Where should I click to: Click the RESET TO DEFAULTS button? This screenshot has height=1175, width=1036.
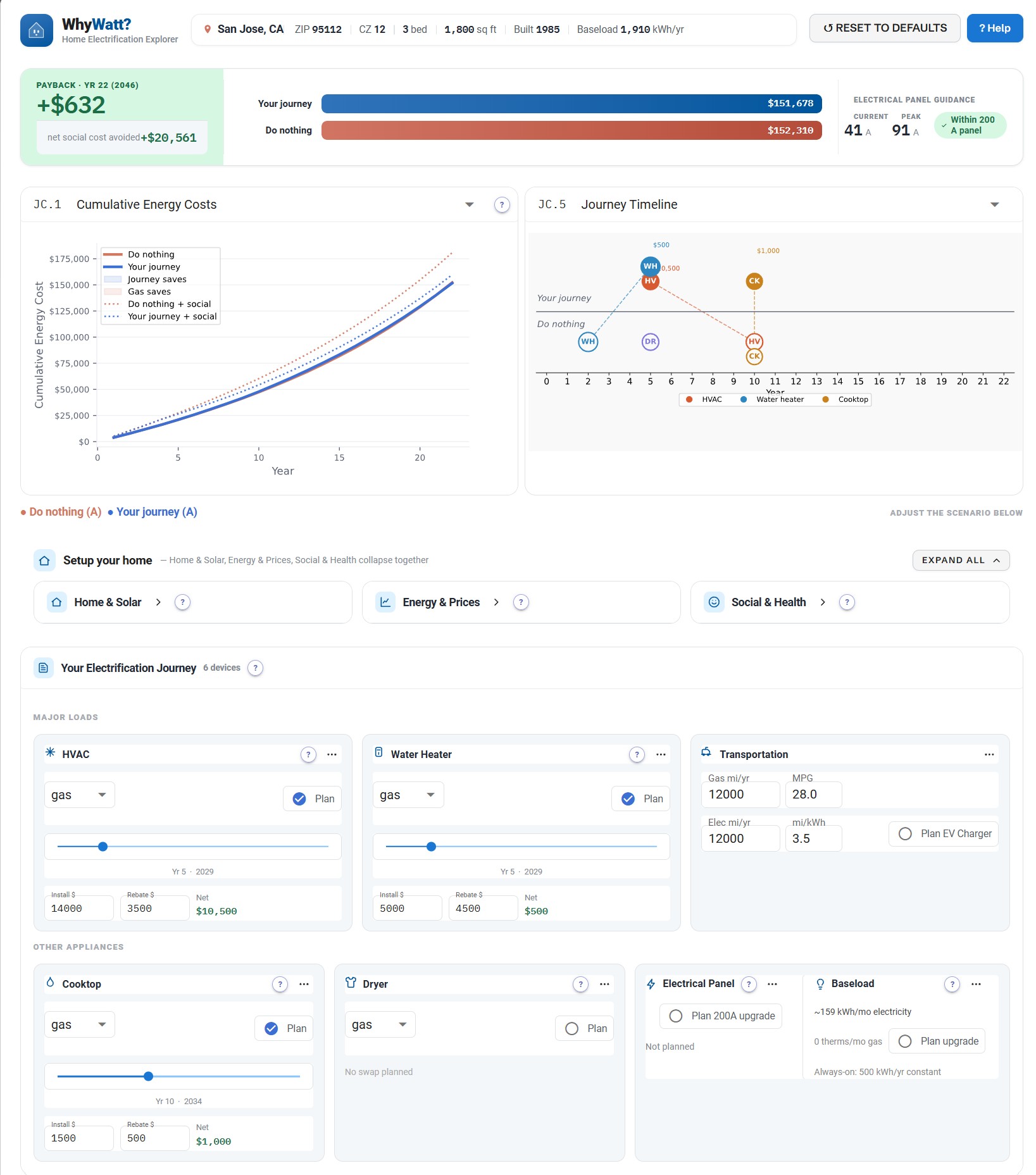[885, 28]
